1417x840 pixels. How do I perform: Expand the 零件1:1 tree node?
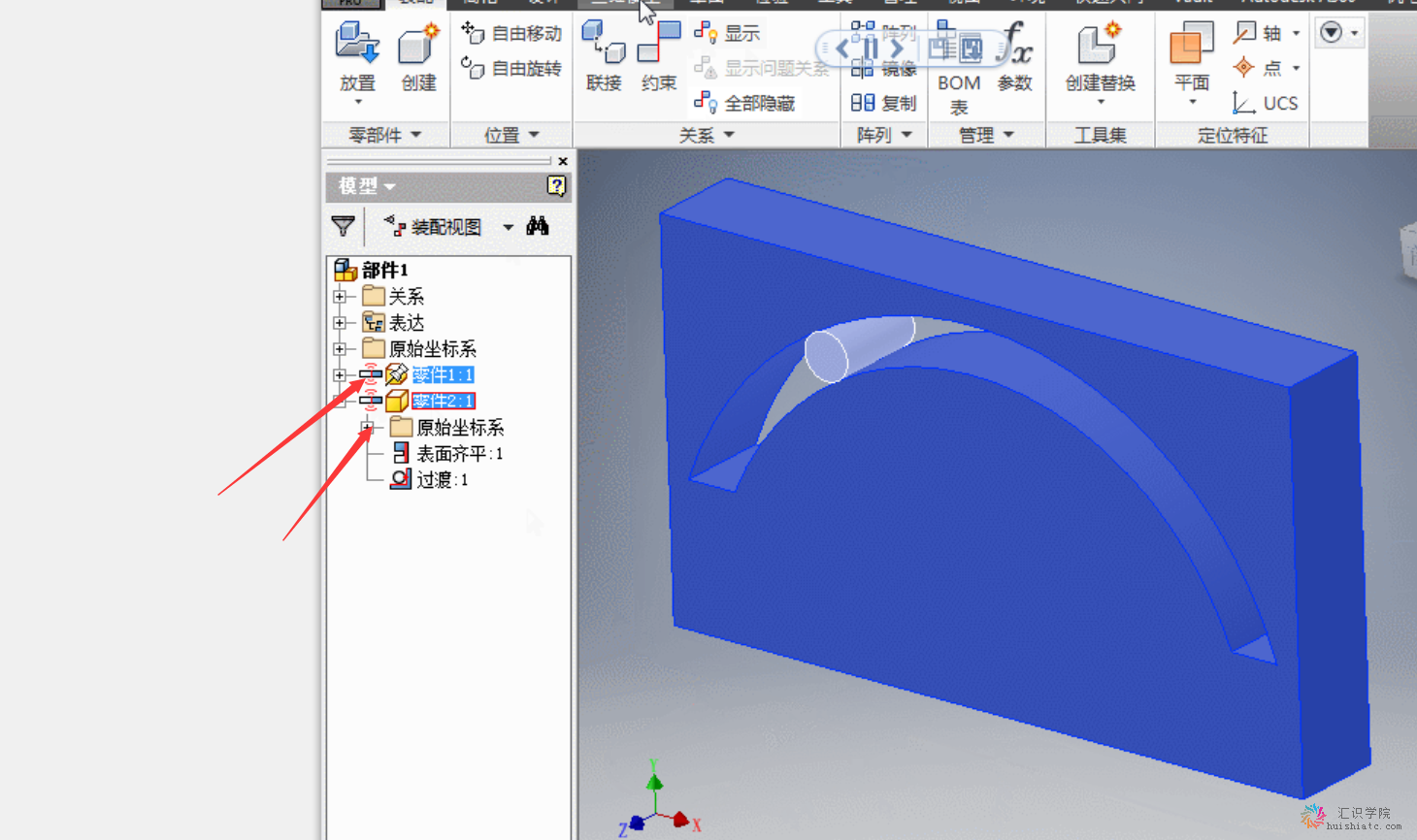click(340, 374)
